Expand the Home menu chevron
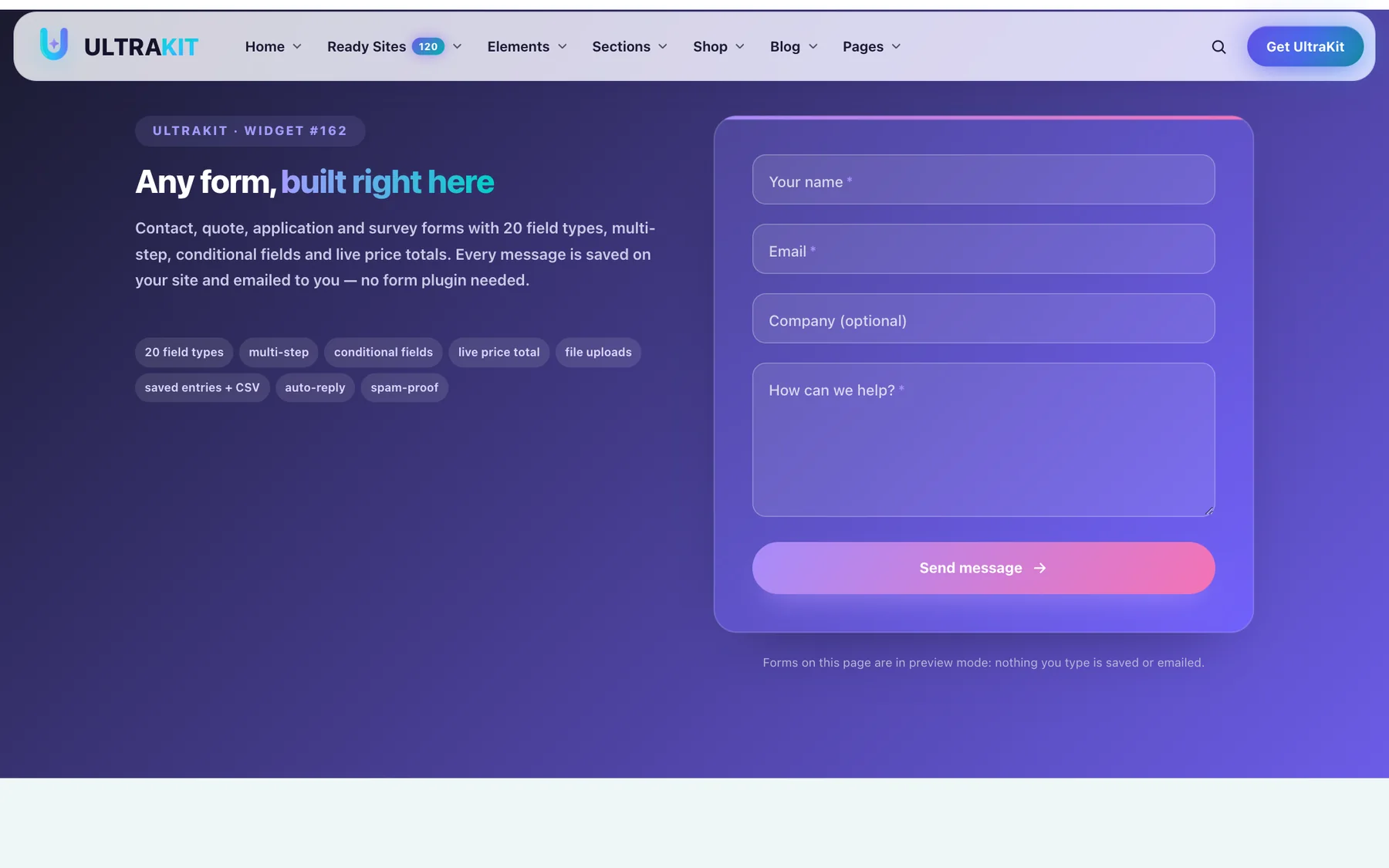The width and height of the screenshot is (1389, 868). pos(297,47)
